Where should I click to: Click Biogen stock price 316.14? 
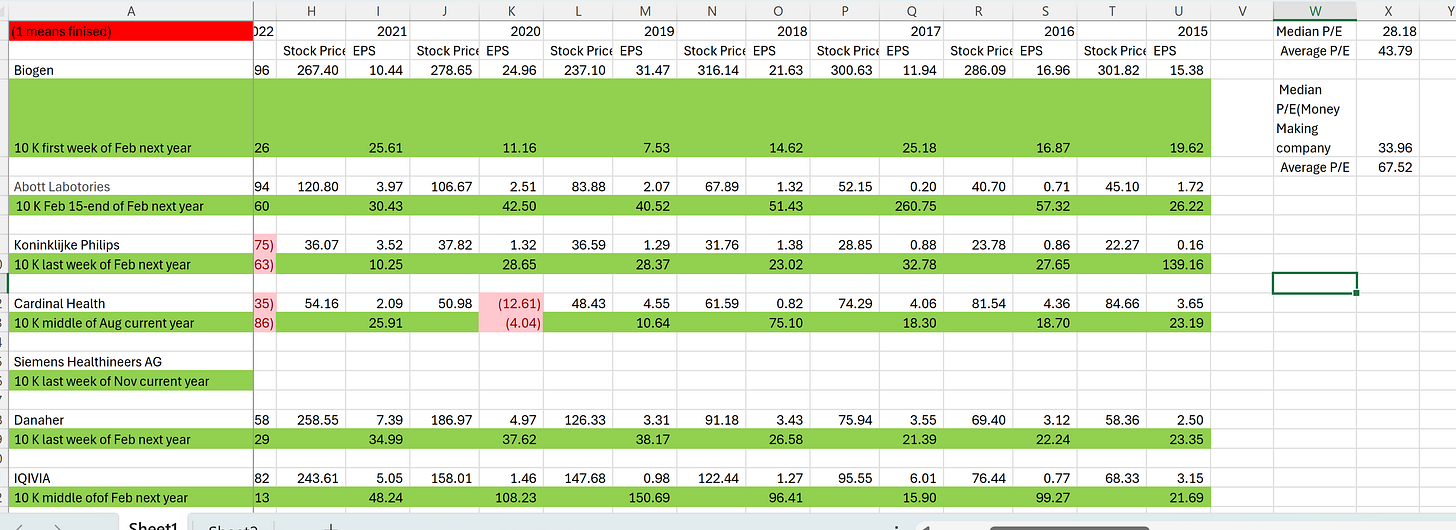coord(712,70)
